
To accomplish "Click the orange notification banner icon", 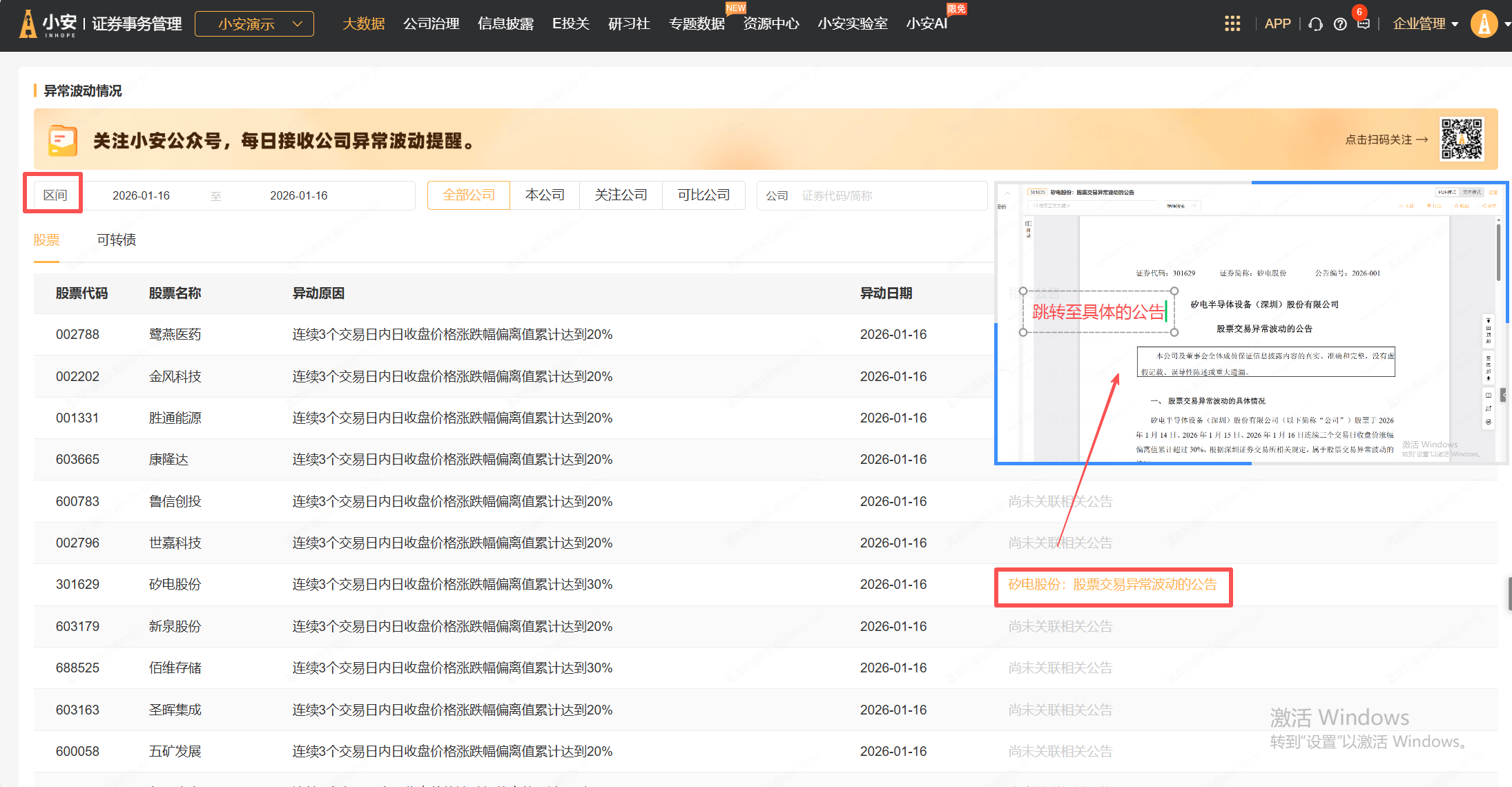I will coord(62,140).
